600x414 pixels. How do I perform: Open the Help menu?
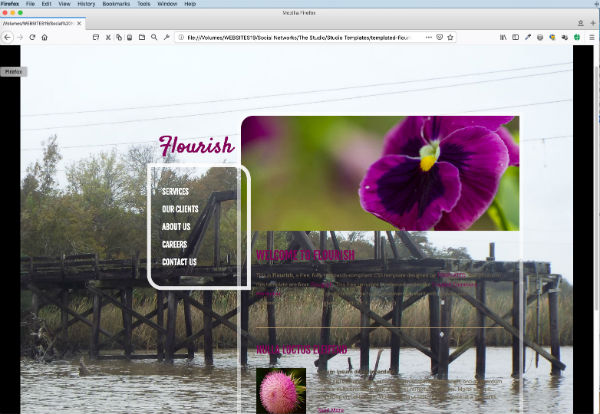tap(190, 4)
